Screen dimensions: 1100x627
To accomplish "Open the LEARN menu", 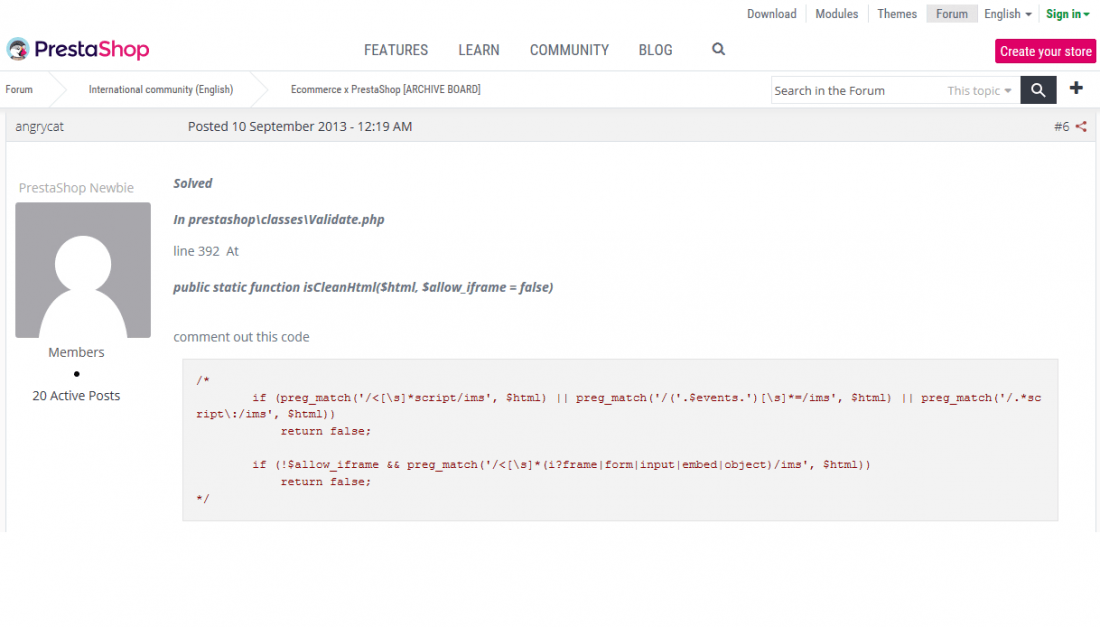I will (479, 50).
